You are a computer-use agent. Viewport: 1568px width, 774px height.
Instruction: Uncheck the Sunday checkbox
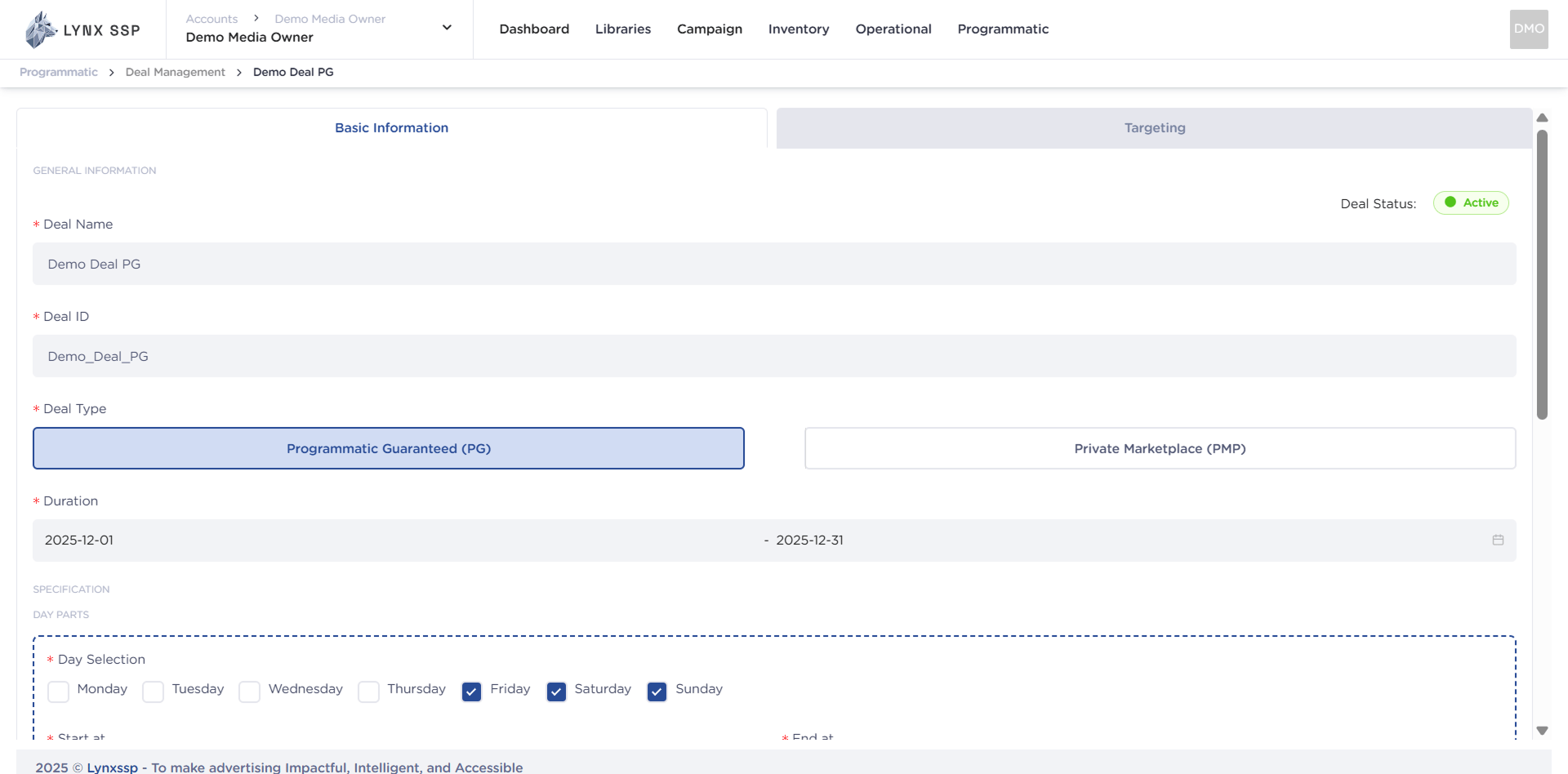(657, 692)
